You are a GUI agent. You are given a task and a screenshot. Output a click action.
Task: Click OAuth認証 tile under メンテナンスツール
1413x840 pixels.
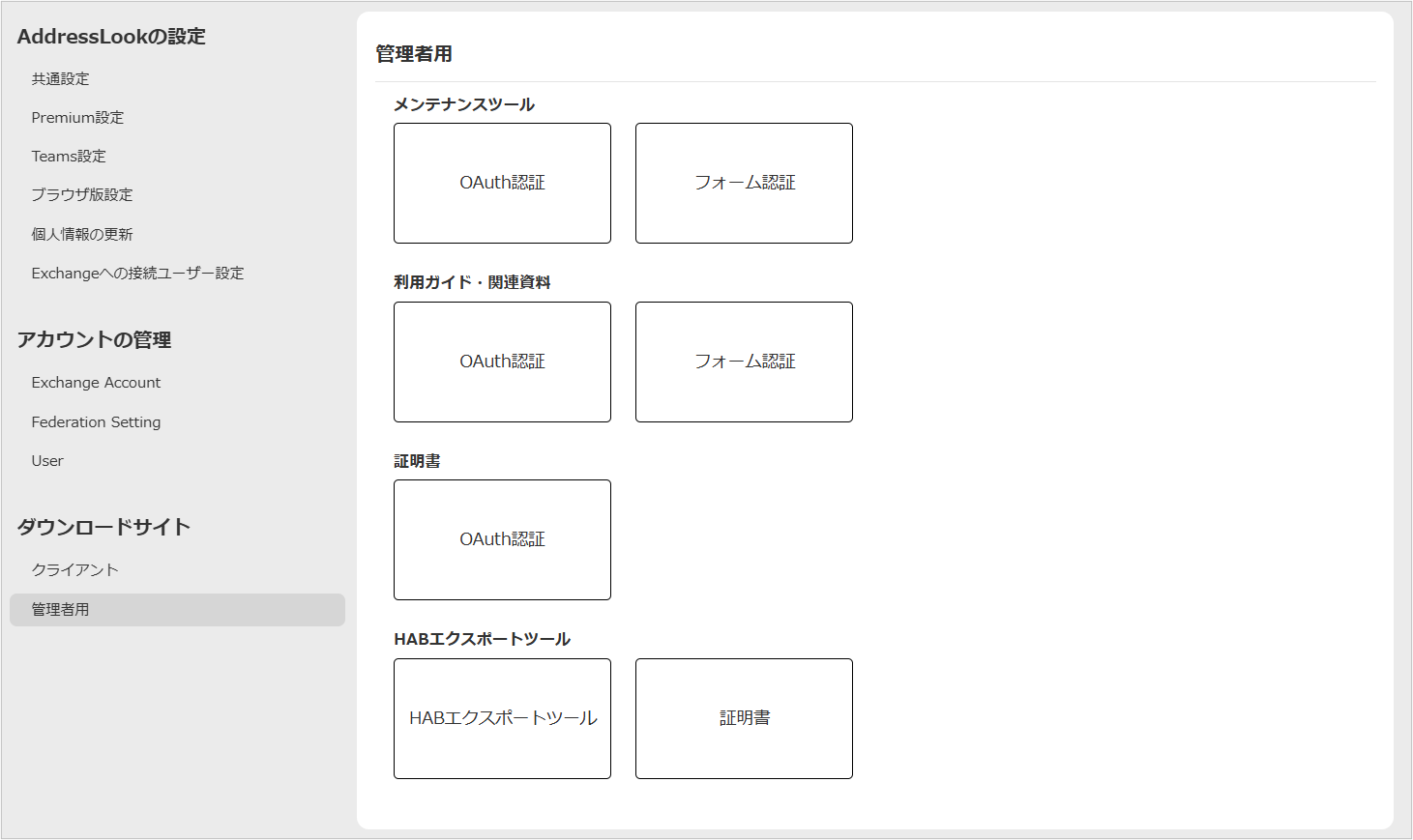pos(502,183)
